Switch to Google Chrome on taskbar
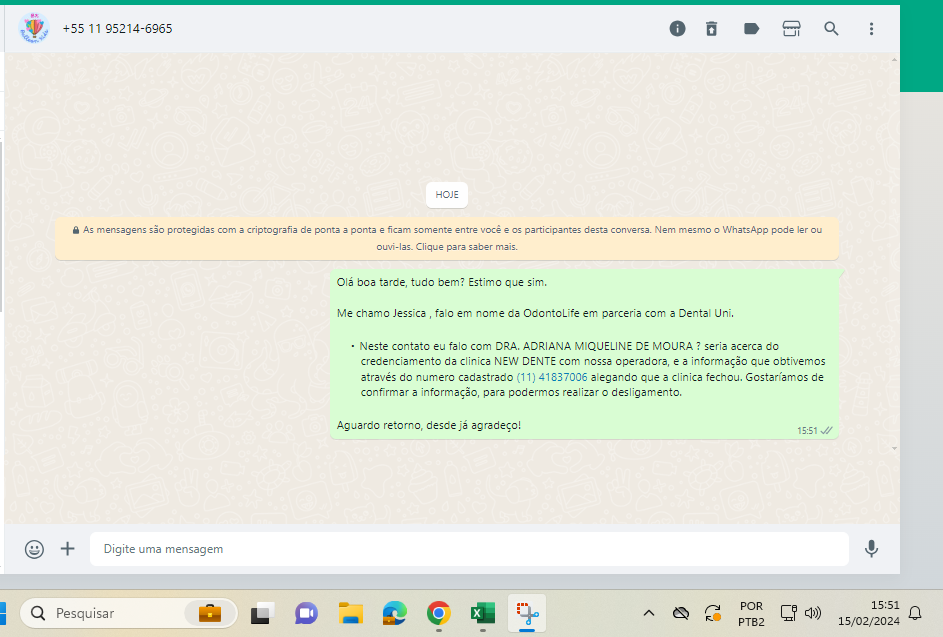Viewport: 943px width, 637px height. (x=438, y=613)
